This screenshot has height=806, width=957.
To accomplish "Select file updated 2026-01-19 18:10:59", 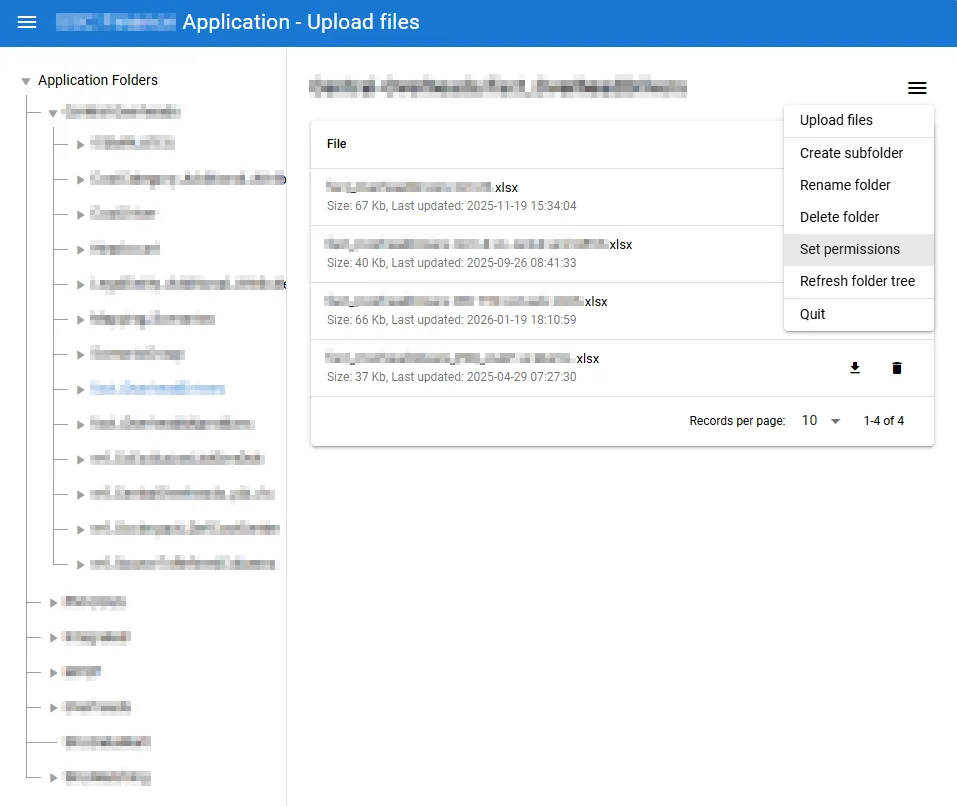I will pyautogui.click(x=452, y=311).
